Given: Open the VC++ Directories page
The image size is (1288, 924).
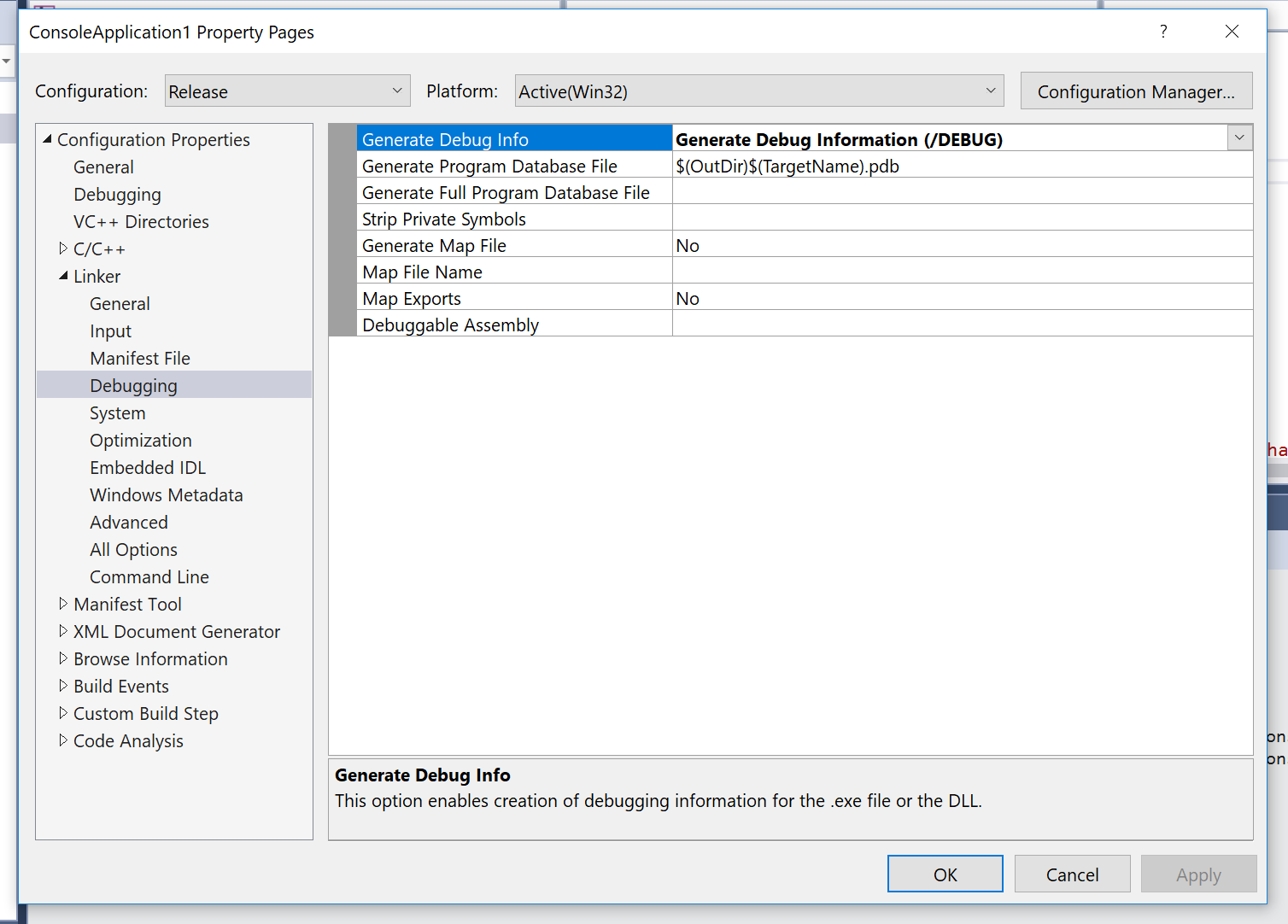Looking at the screenshot, I should point(141,222).
